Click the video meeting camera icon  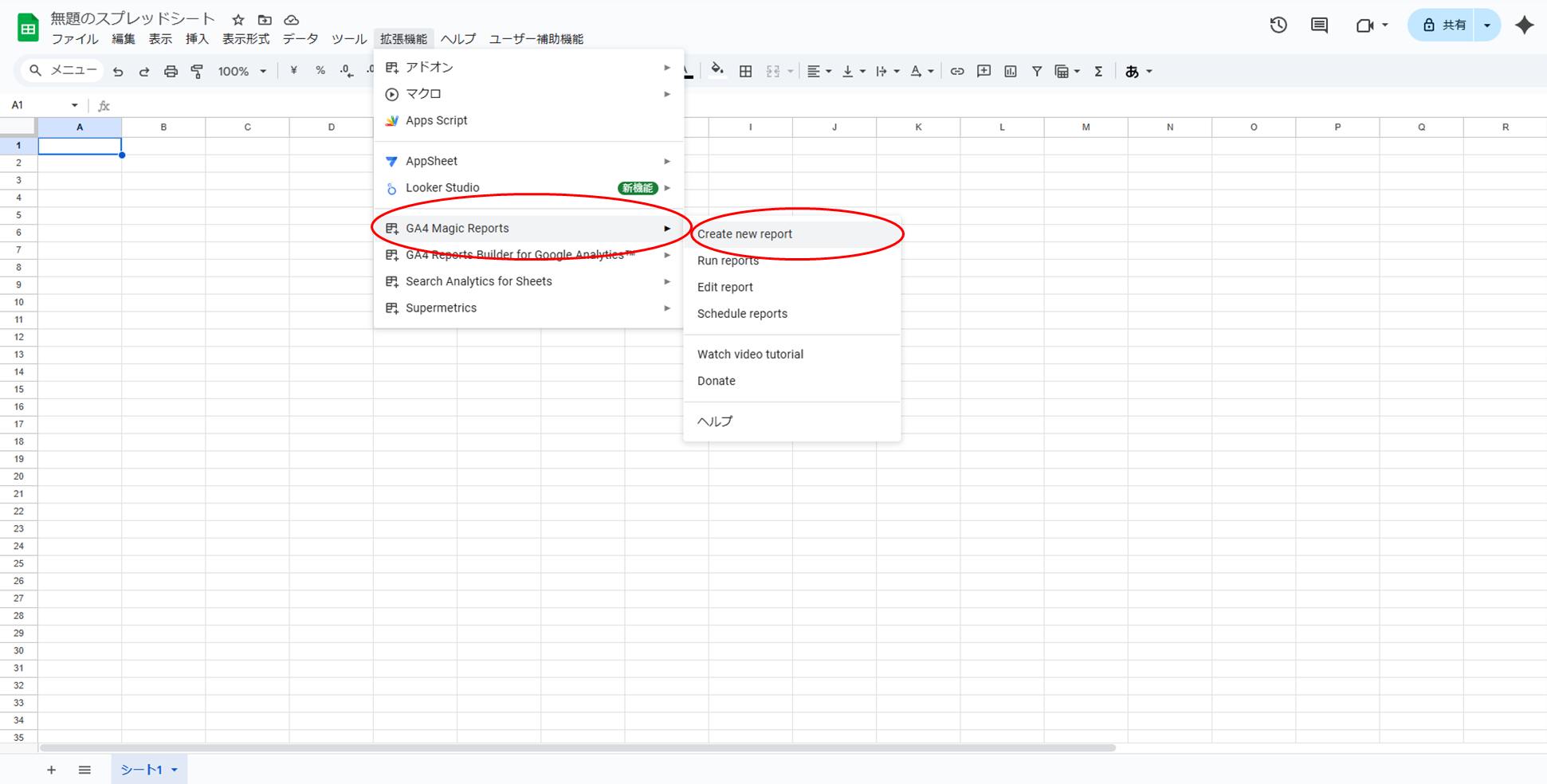click(1365, 25)
